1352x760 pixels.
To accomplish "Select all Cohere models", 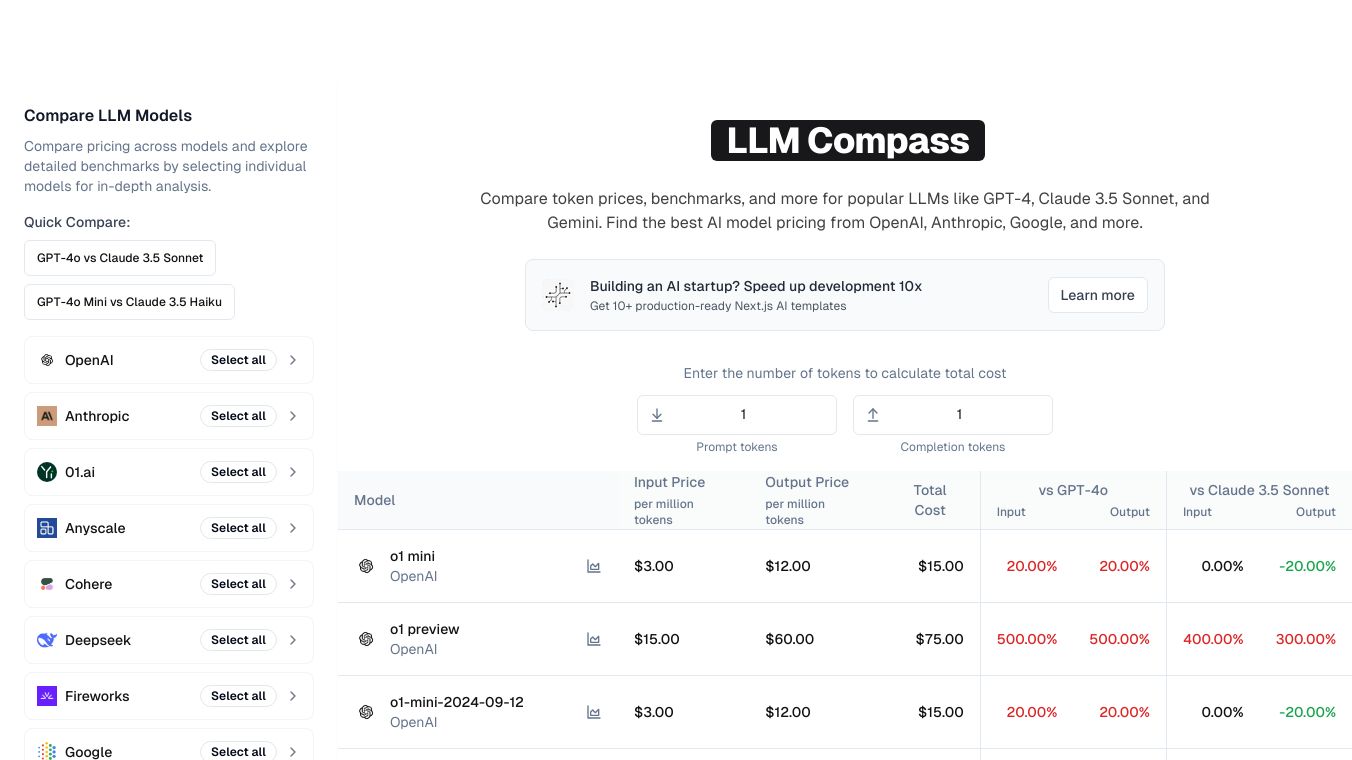I will click(x=238, y=584).
